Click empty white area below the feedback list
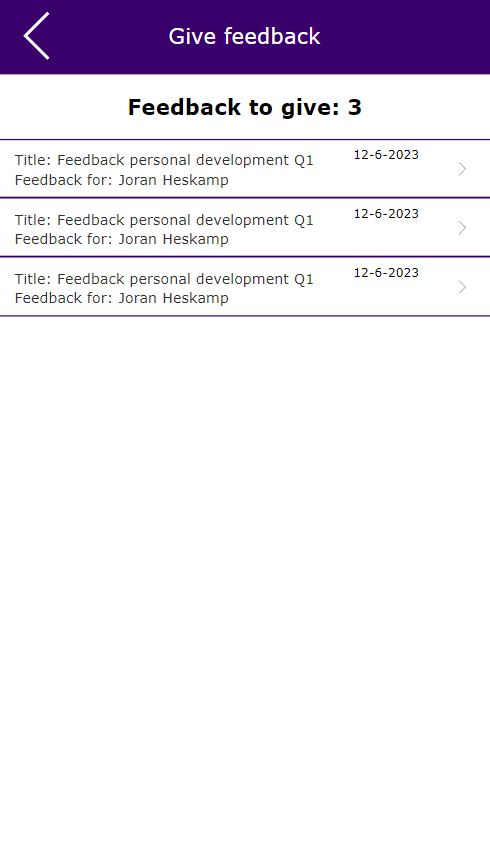The width and height of the screenshot is (490, 862). coord(245,588)
